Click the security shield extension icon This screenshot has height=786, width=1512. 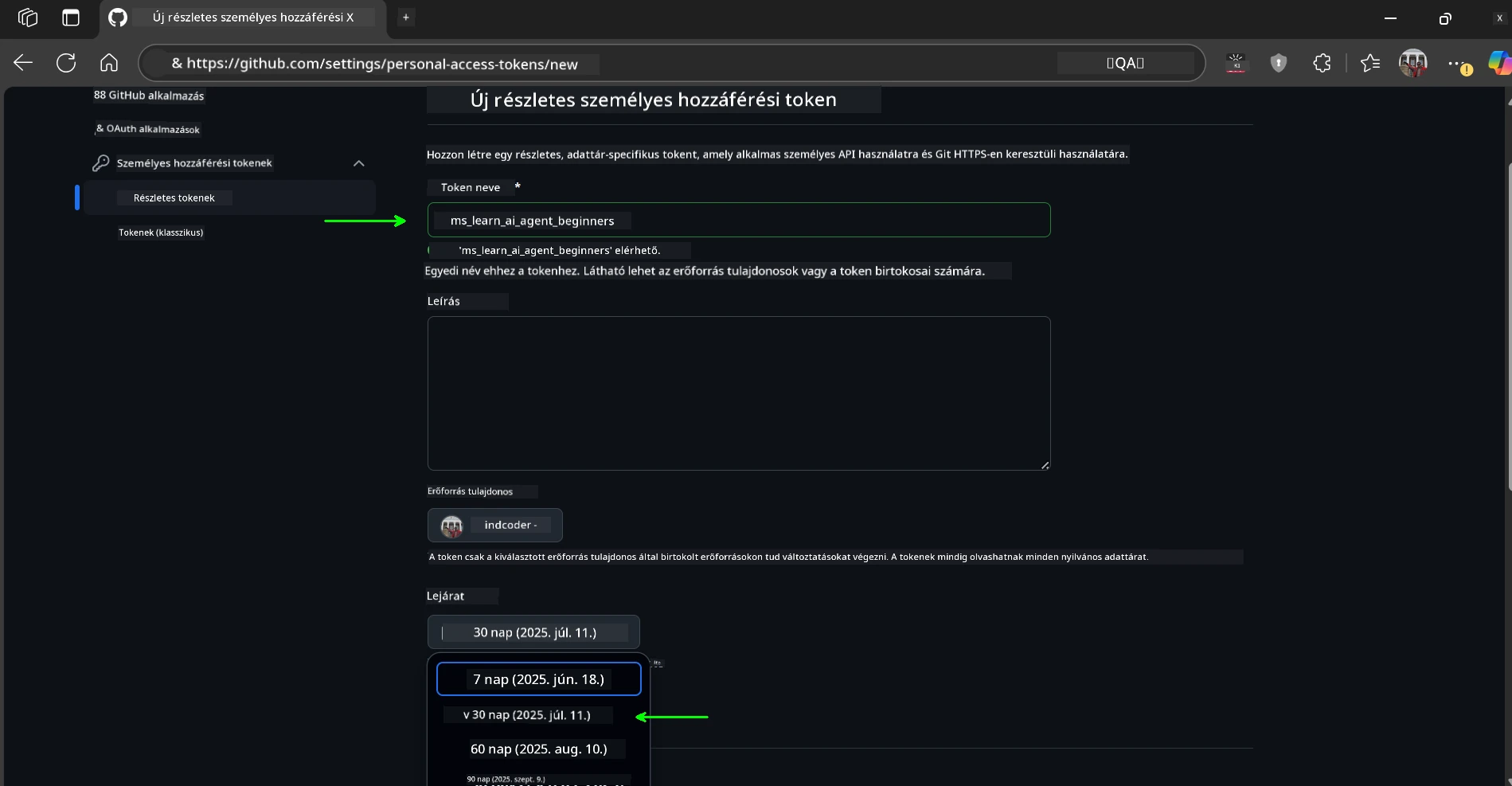click(1279, 63)
